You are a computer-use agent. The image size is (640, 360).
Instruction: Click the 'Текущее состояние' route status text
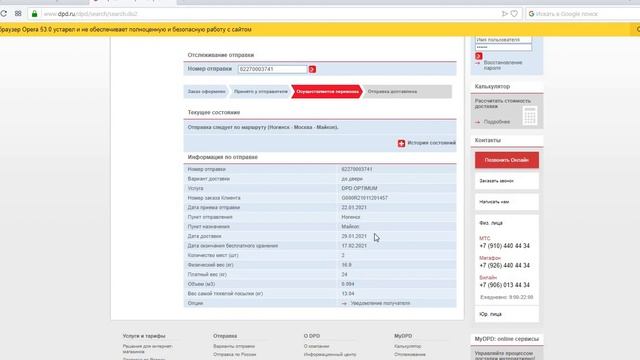tap(263, 127)
